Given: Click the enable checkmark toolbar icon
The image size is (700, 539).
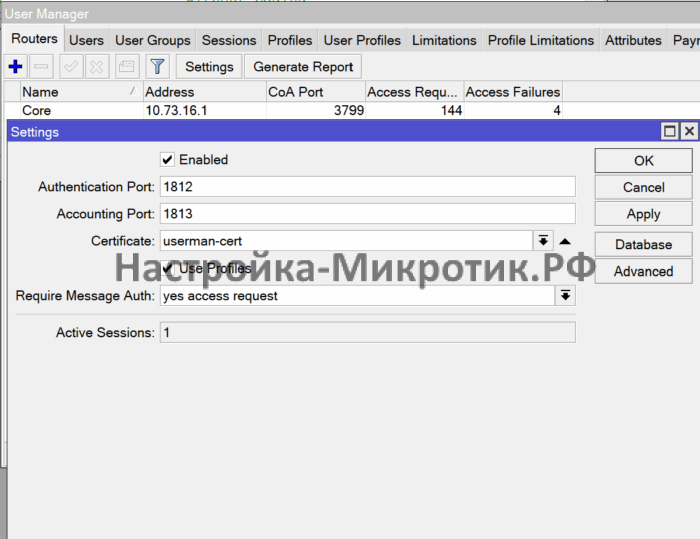Looking at the screenshot, I should tap(71, 67).
